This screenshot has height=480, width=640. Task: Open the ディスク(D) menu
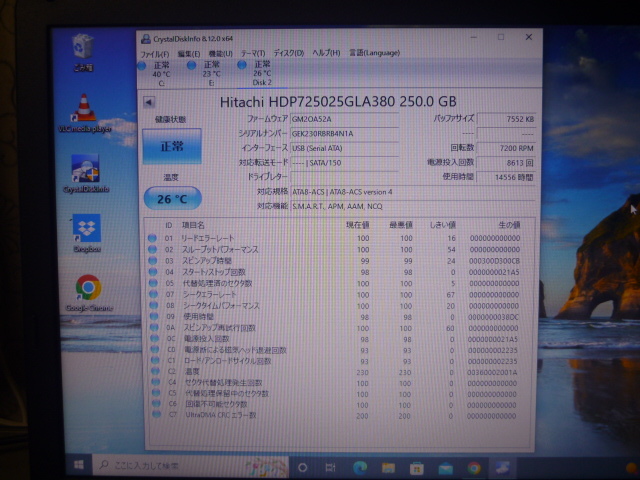pyautogui.click(x=289, y=53)
